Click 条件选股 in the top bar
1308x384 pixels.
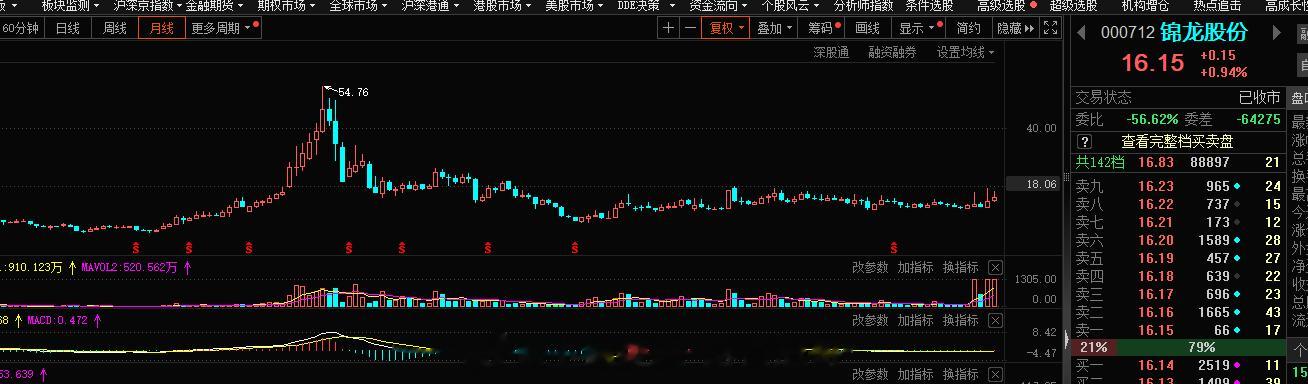click(929, 6)
